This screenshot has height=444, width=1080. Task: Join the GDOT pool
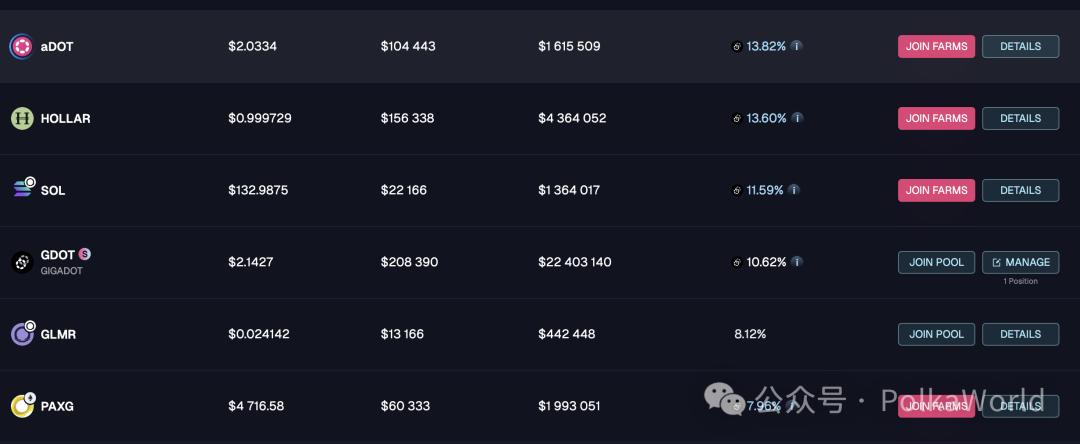[936, 262]
